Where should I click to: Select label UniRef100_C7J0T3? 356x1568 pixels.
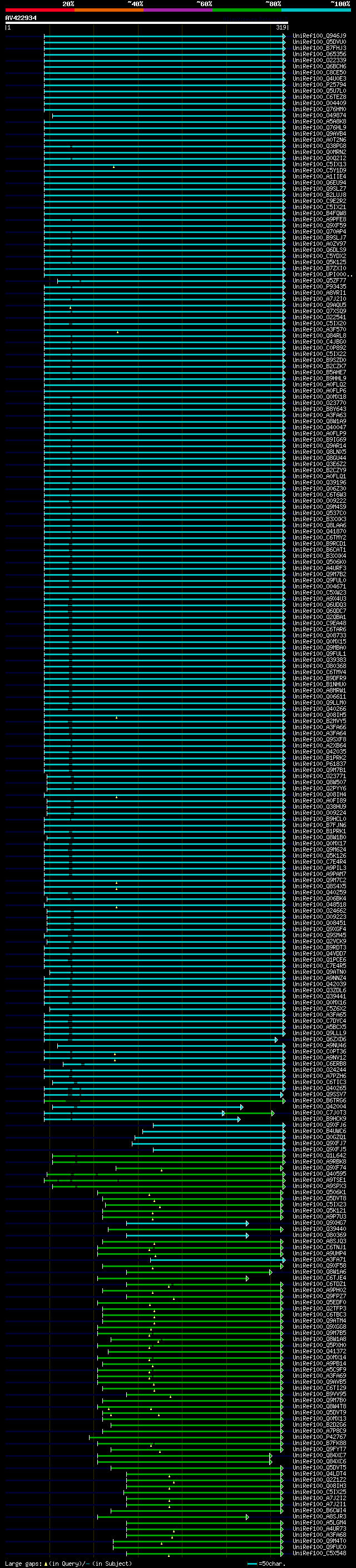319,1112
